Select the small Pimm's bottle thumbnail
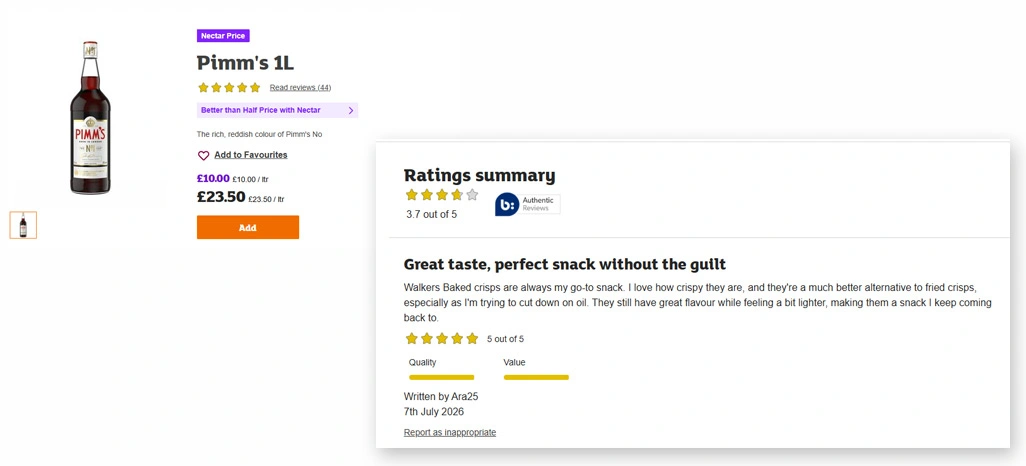 coord(23,225)
